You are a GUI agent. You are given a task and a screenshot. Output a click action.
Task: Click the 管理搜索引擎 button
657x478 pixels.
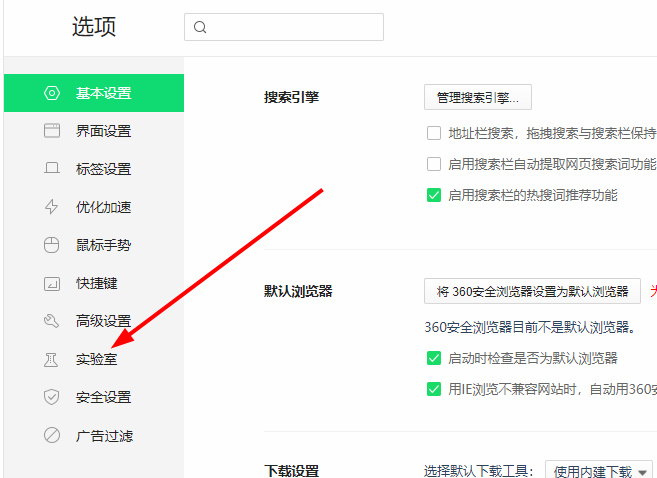click(478, 98)
